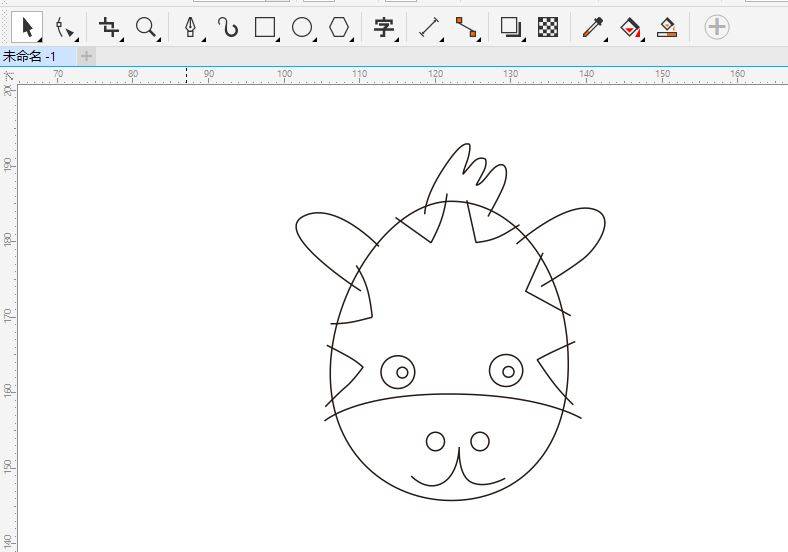
Task: Choose the Polygon tool
Action: 340,27
